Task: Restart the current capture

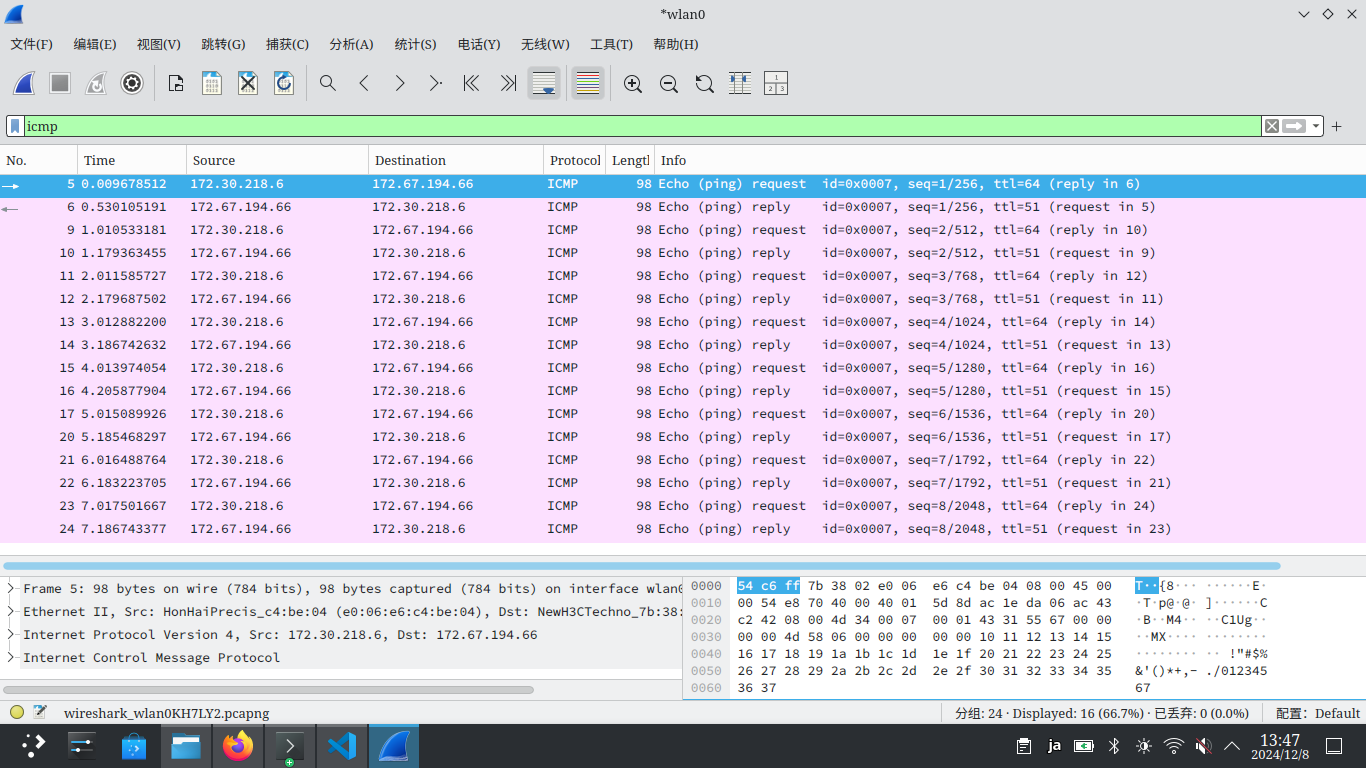Action: [x=96, y=83]
